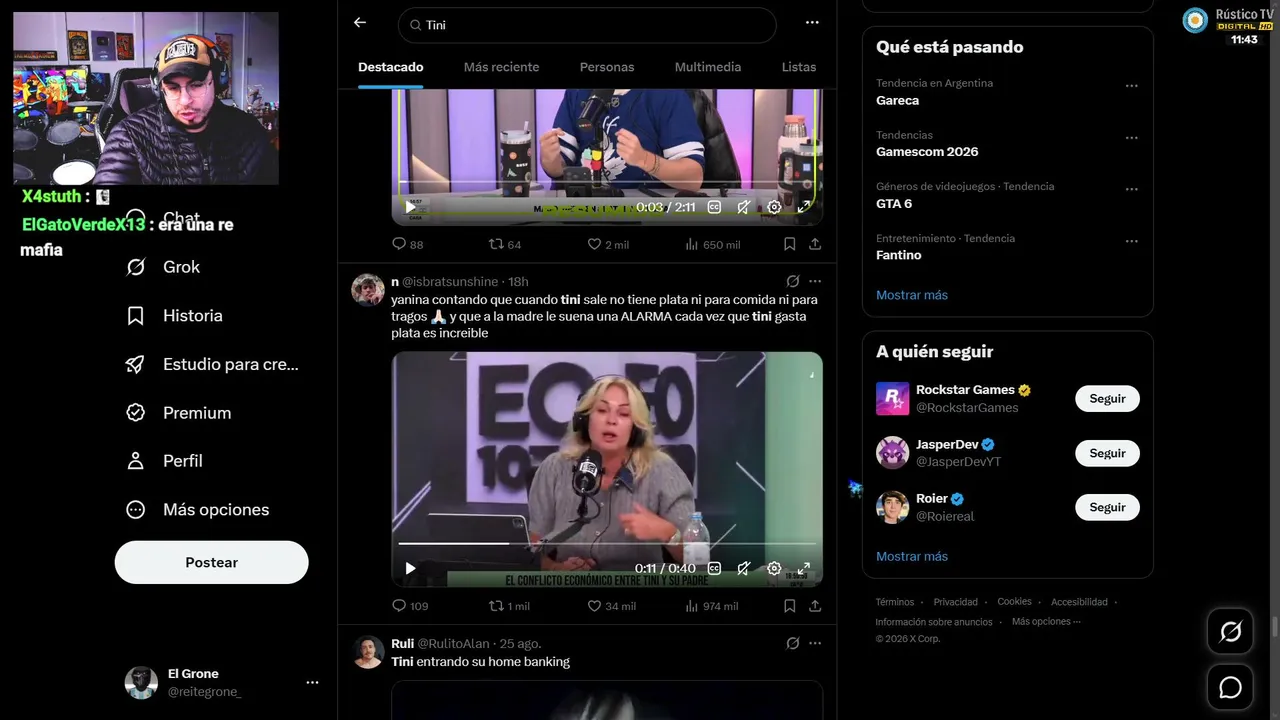
Task: Follow Rockstar Games
Action: 1107,399
